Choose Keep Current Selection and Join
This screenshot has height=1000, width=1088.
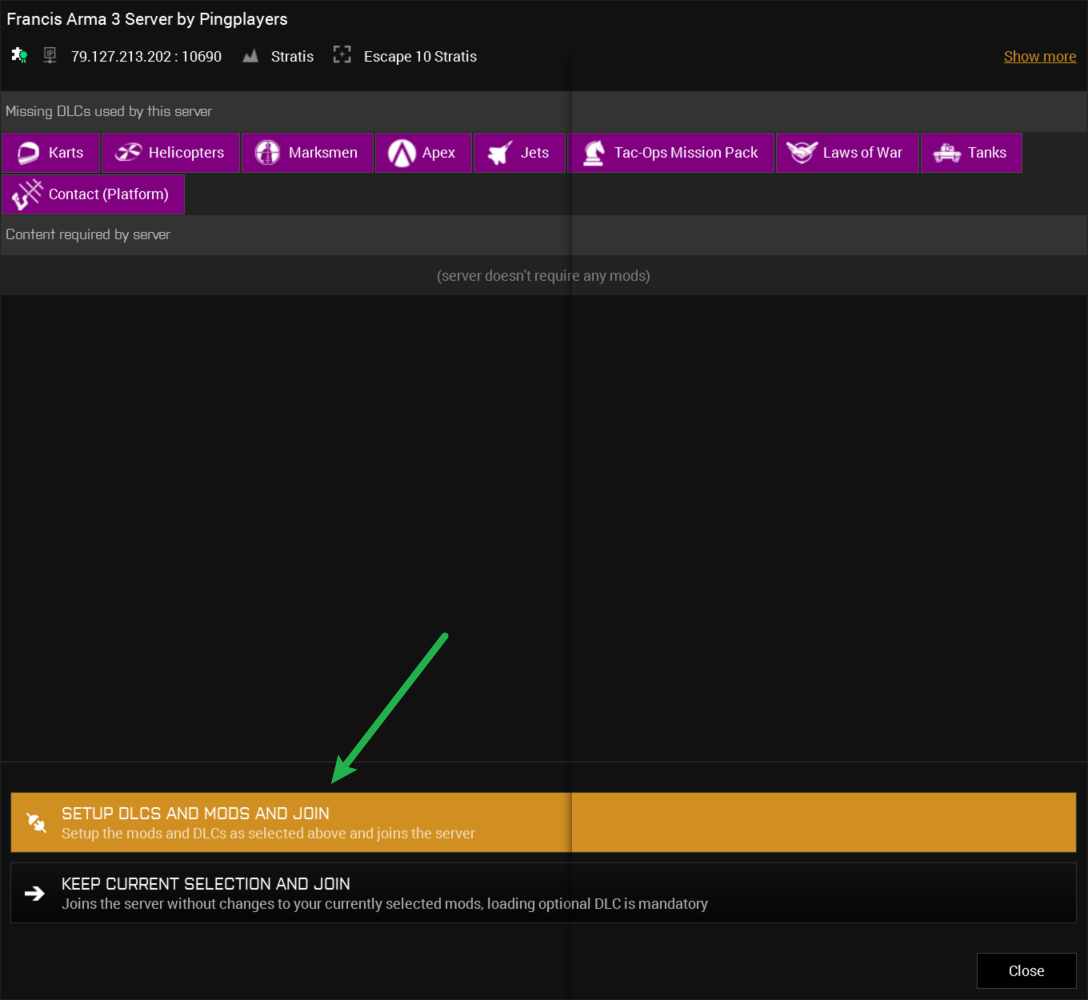[543, 893]
